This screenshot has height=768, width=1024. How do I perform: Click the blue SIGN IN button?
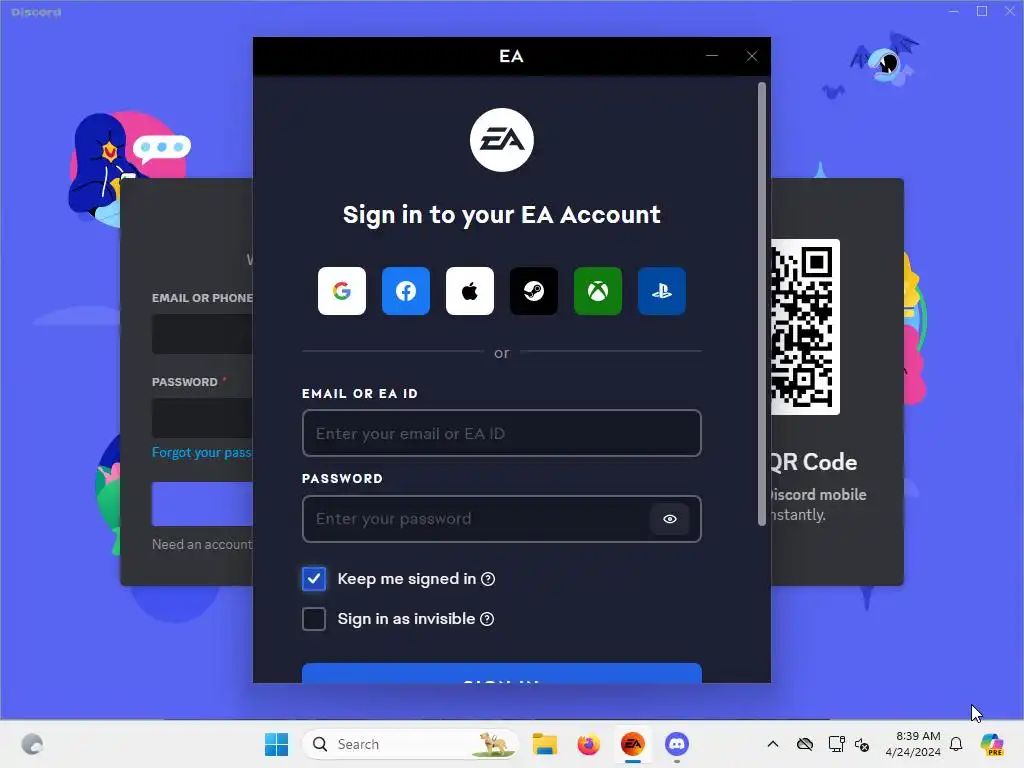click(502, 673)
